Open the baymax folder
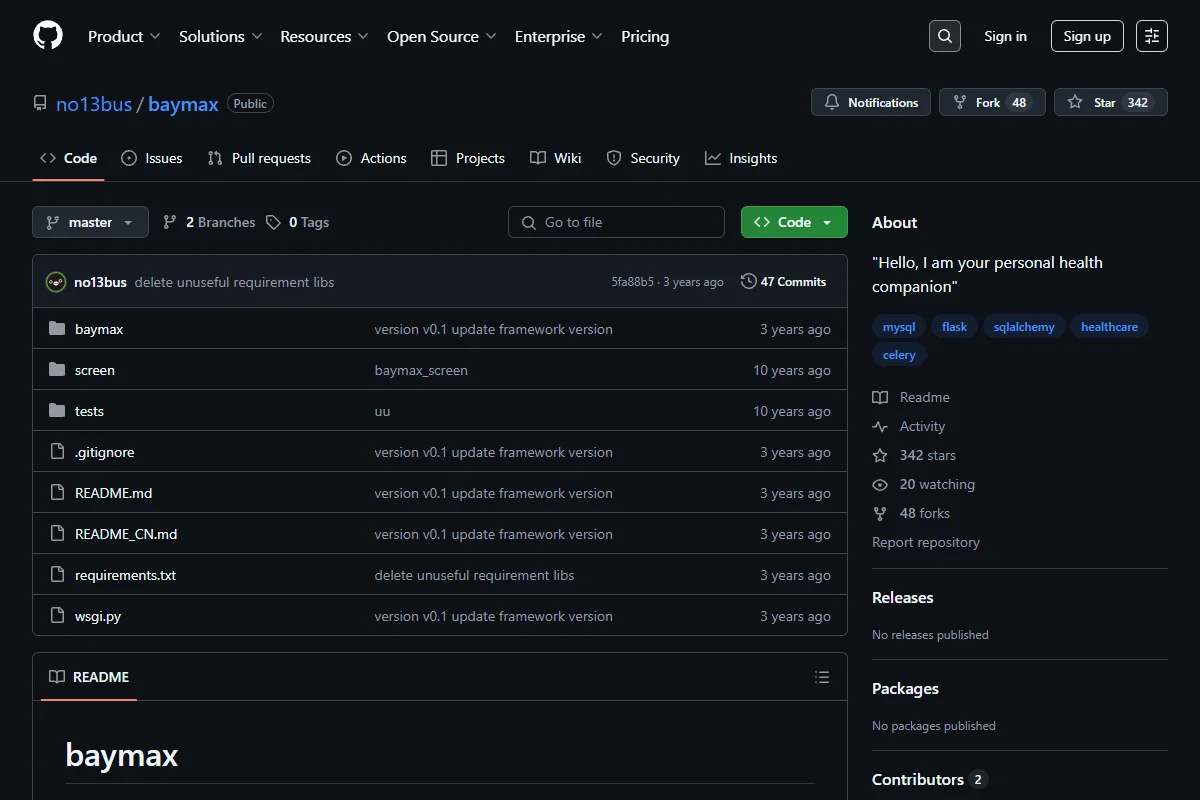 pyautogui.click(x=99, y=329)
